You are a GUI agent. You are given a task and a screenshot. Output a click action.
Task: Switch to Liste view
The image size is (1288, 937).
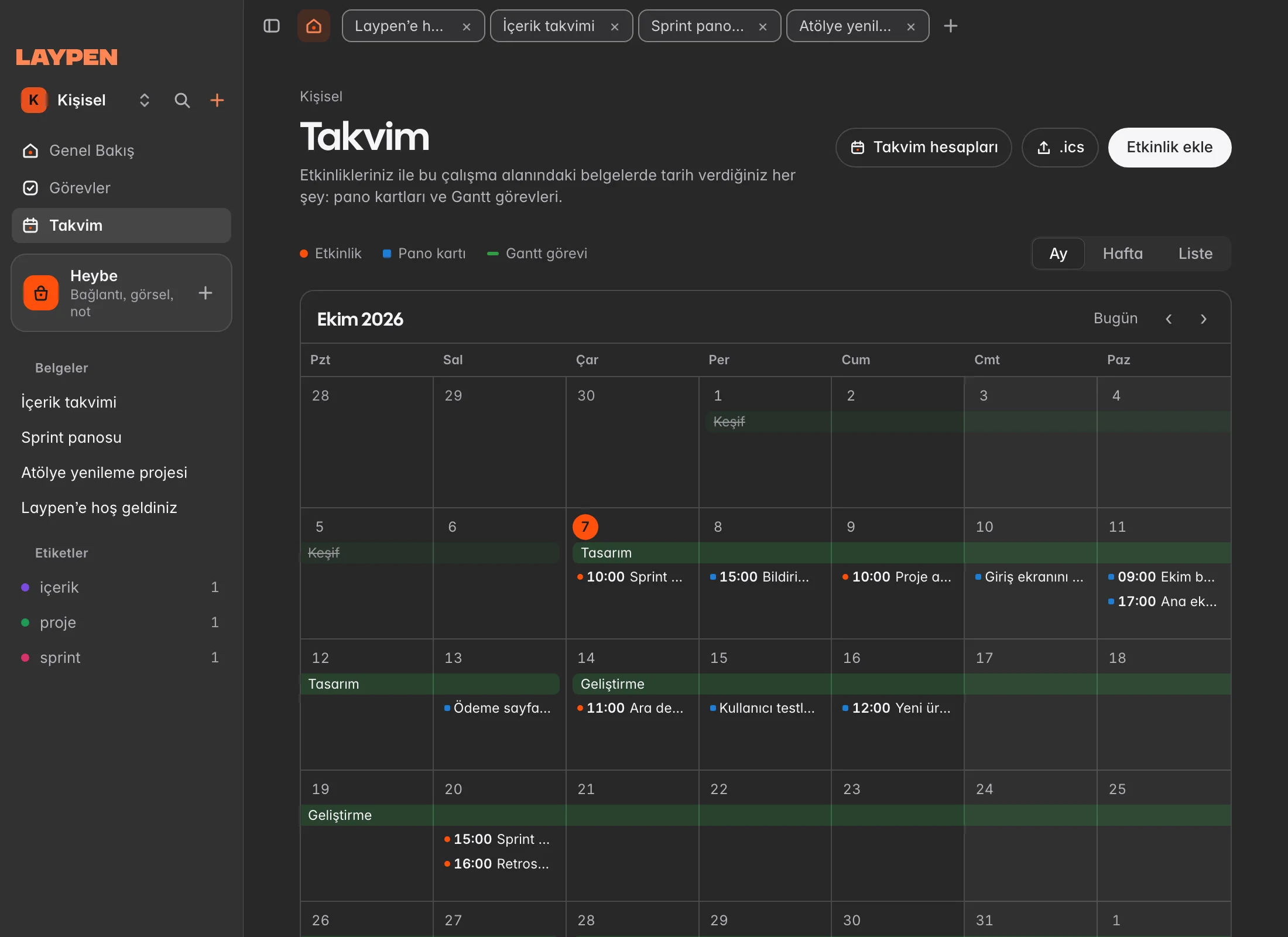click(x=1195, y=254)
